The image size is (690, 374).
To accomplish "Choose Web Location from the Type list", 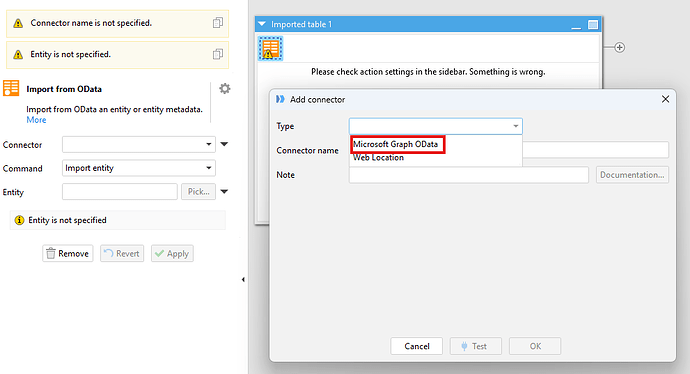I will [378, 158].
